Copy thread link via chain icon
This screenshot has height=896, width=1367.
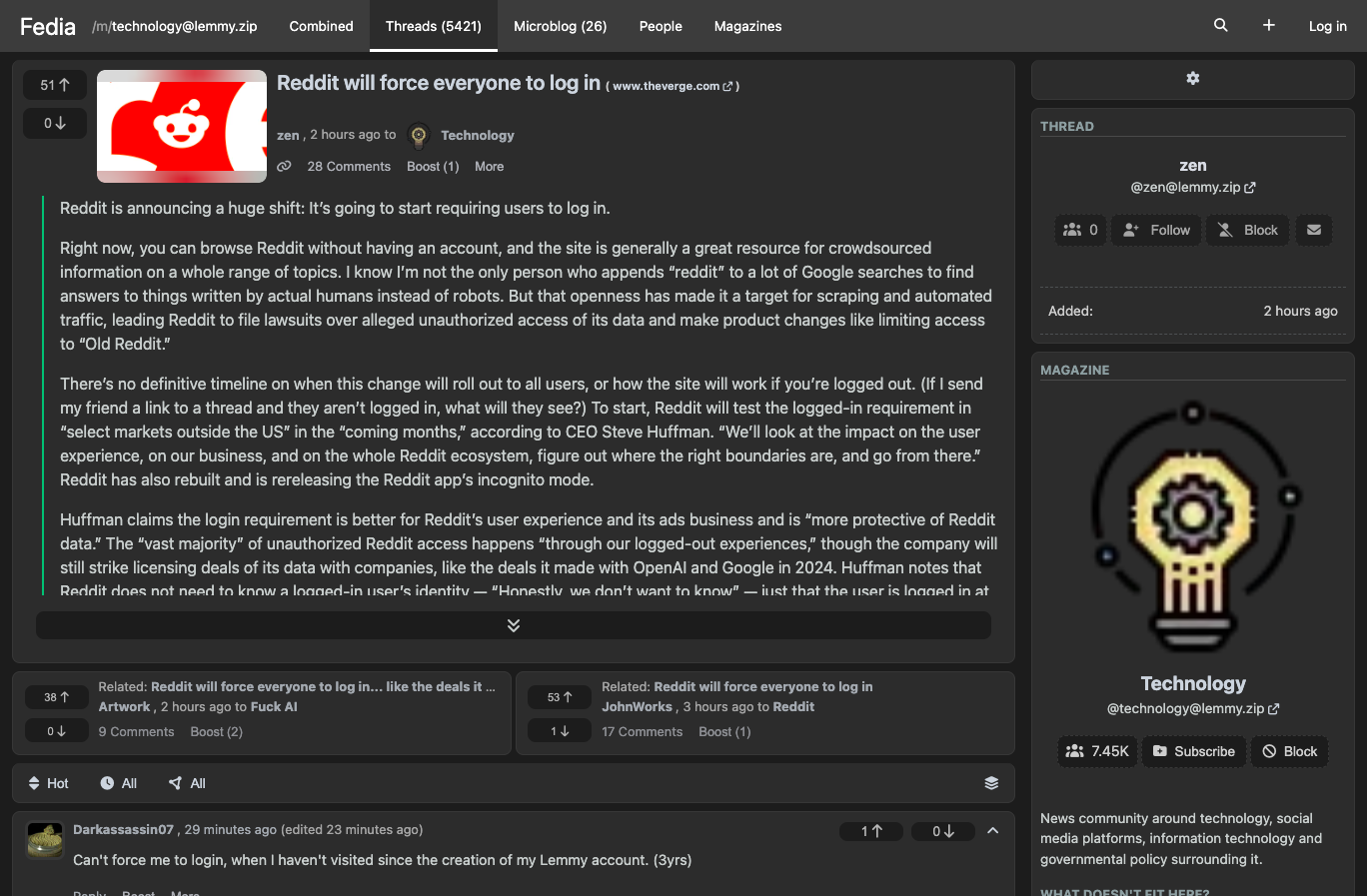[x=285, y=167]
